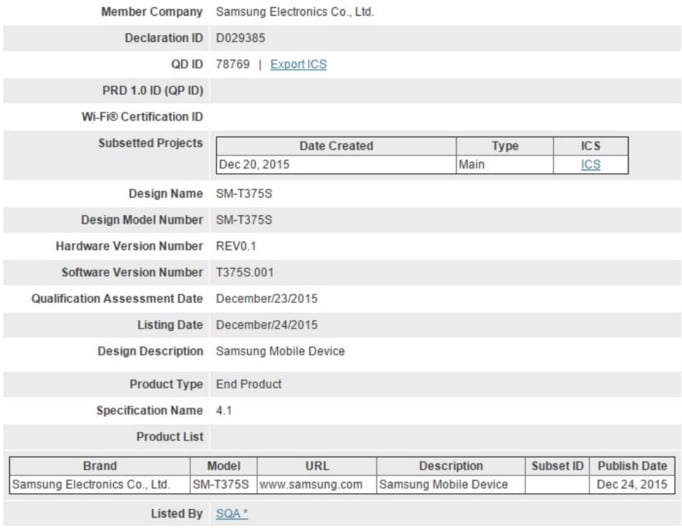The height and width of the screenshot is (528, 682).
Task: Click the Design Description value Samsung Mobile Device
Action: 280,351
